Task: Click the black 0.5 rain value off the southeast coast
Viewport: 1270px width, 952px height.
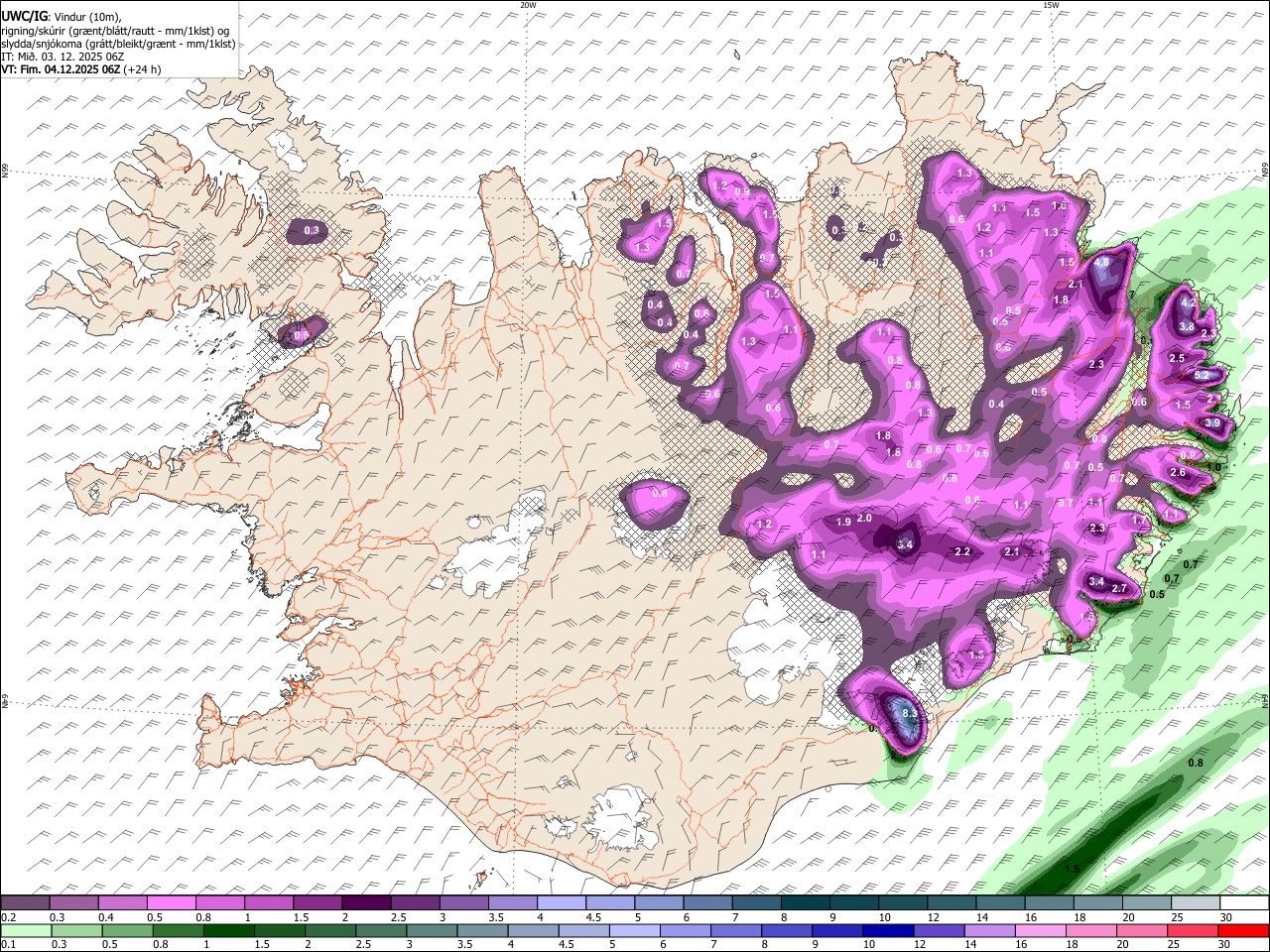Action: coord(1156,594)
